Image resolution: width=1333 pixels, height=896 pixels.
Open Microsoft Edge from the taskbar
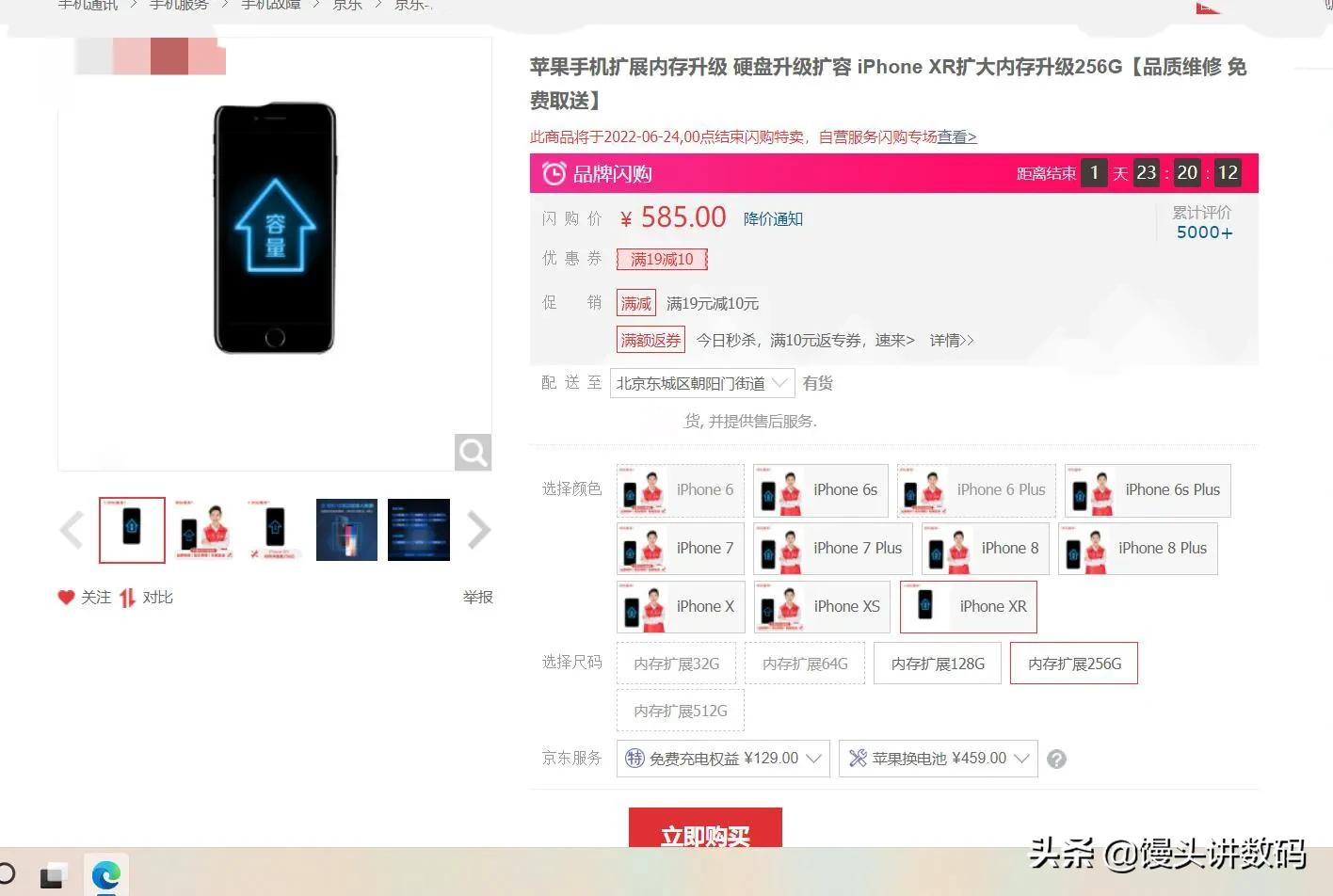106,876
